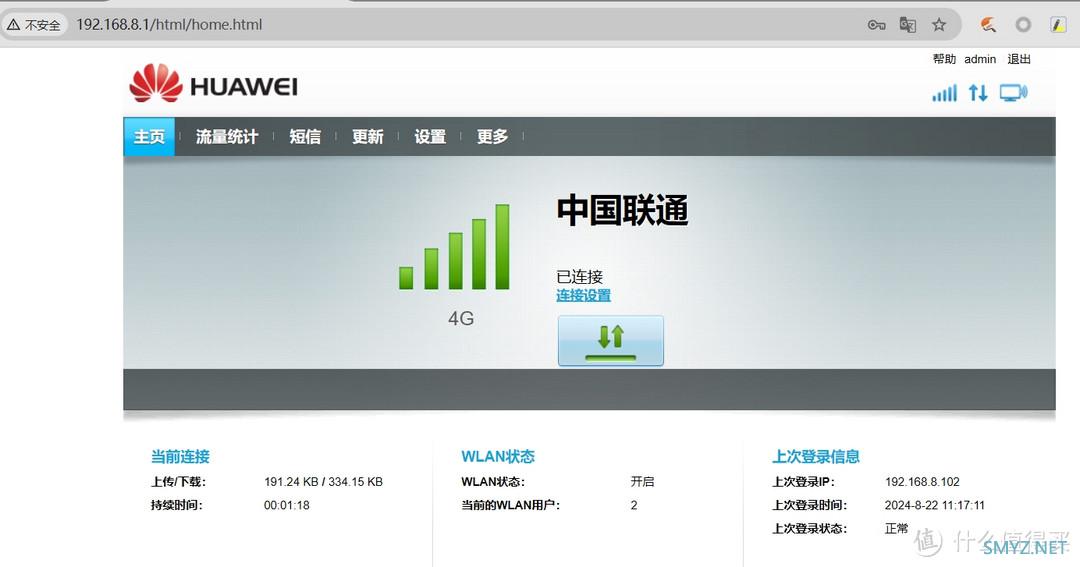
Task: Click the 已连接 status text
Action: pyautogui.click(x=579, y=277)
